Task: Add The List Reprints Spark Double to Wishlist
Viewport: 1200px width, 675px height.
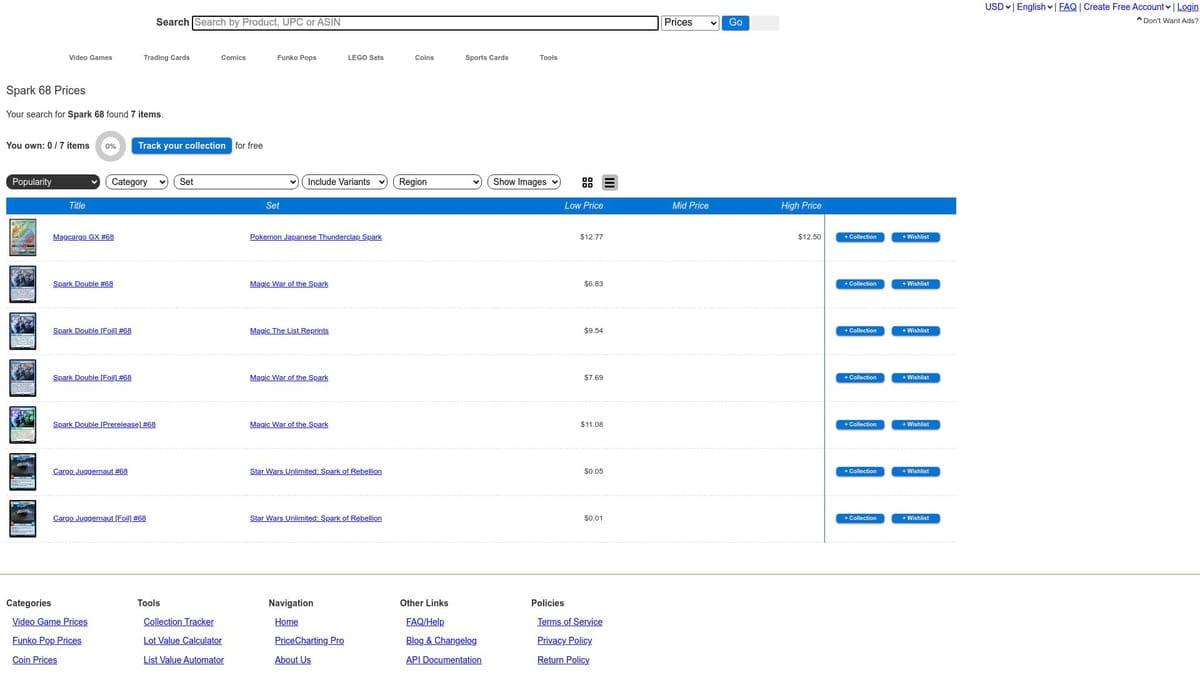Action: click(x=916, y=330)
